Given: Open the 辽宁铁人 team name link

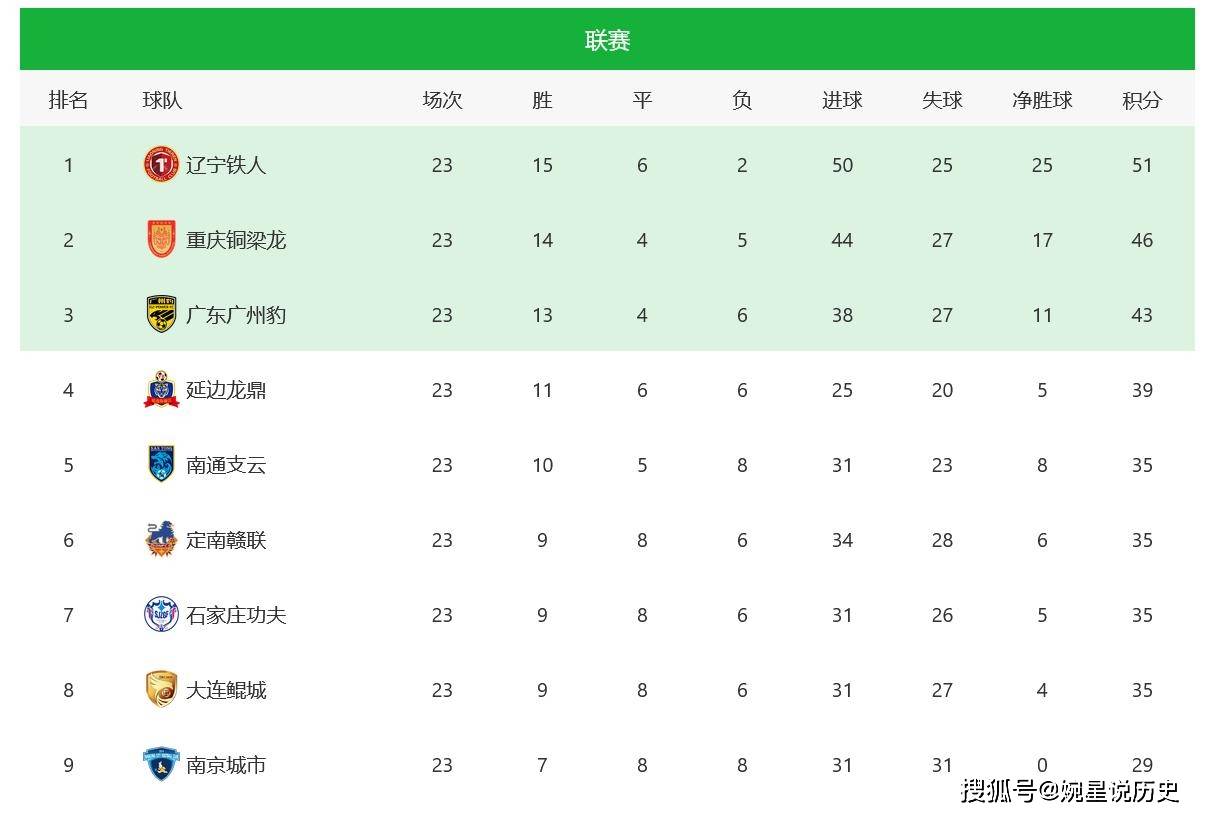Looking at the screenshot, I should point(226,165).
